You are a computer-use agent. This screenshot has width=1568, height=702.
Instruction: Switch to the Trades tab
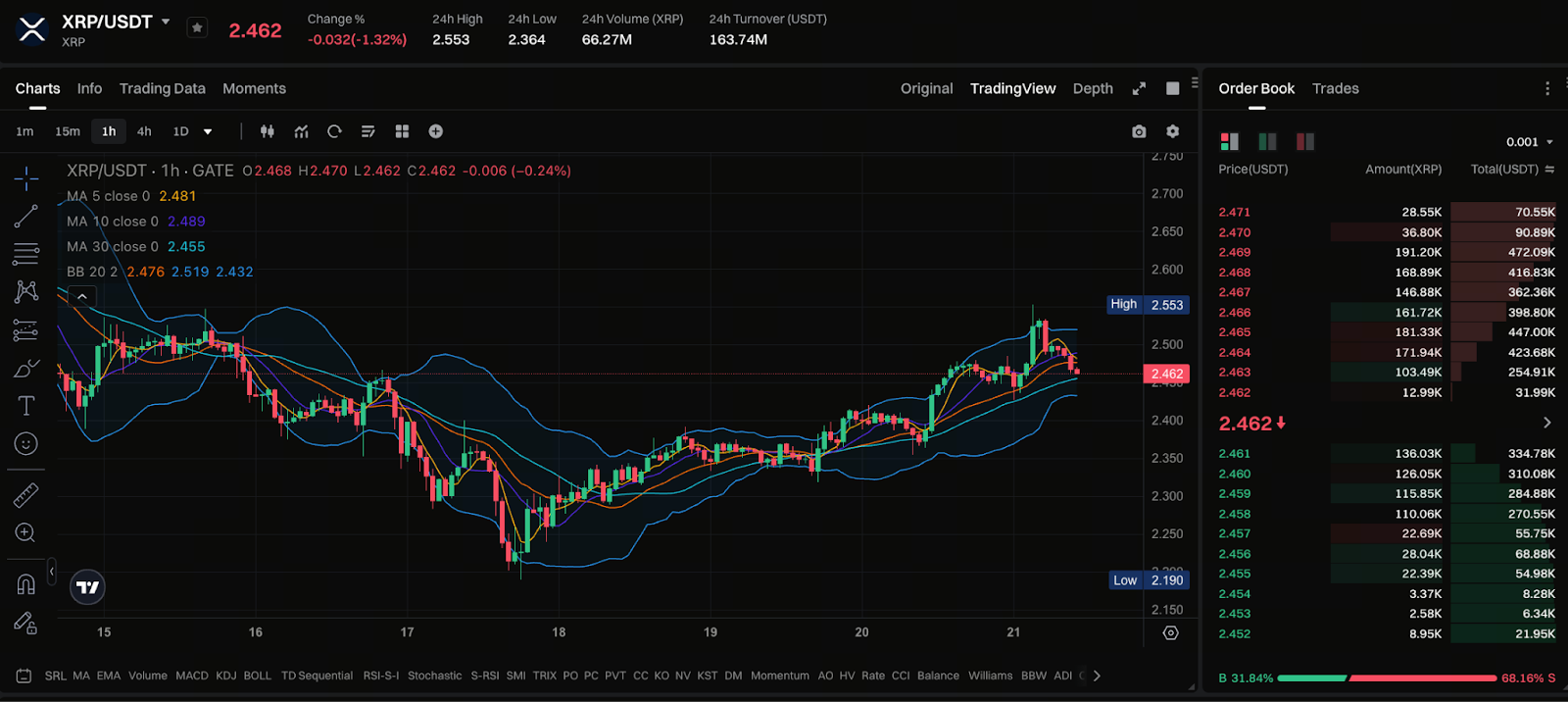click(x=1335, y=88)
